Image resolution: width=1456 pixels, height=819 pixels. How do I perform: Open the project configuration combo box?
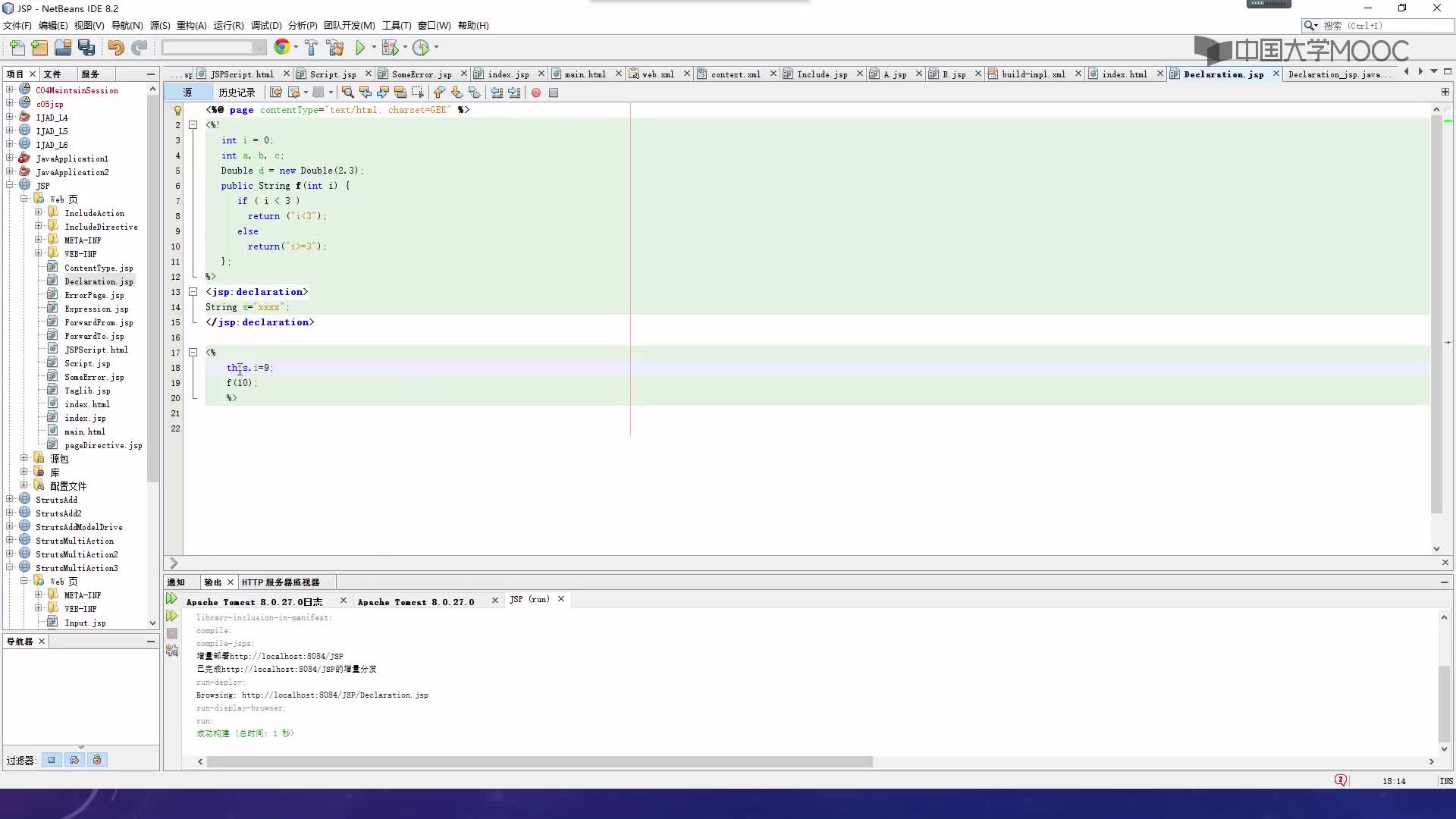tap(214, 48)
